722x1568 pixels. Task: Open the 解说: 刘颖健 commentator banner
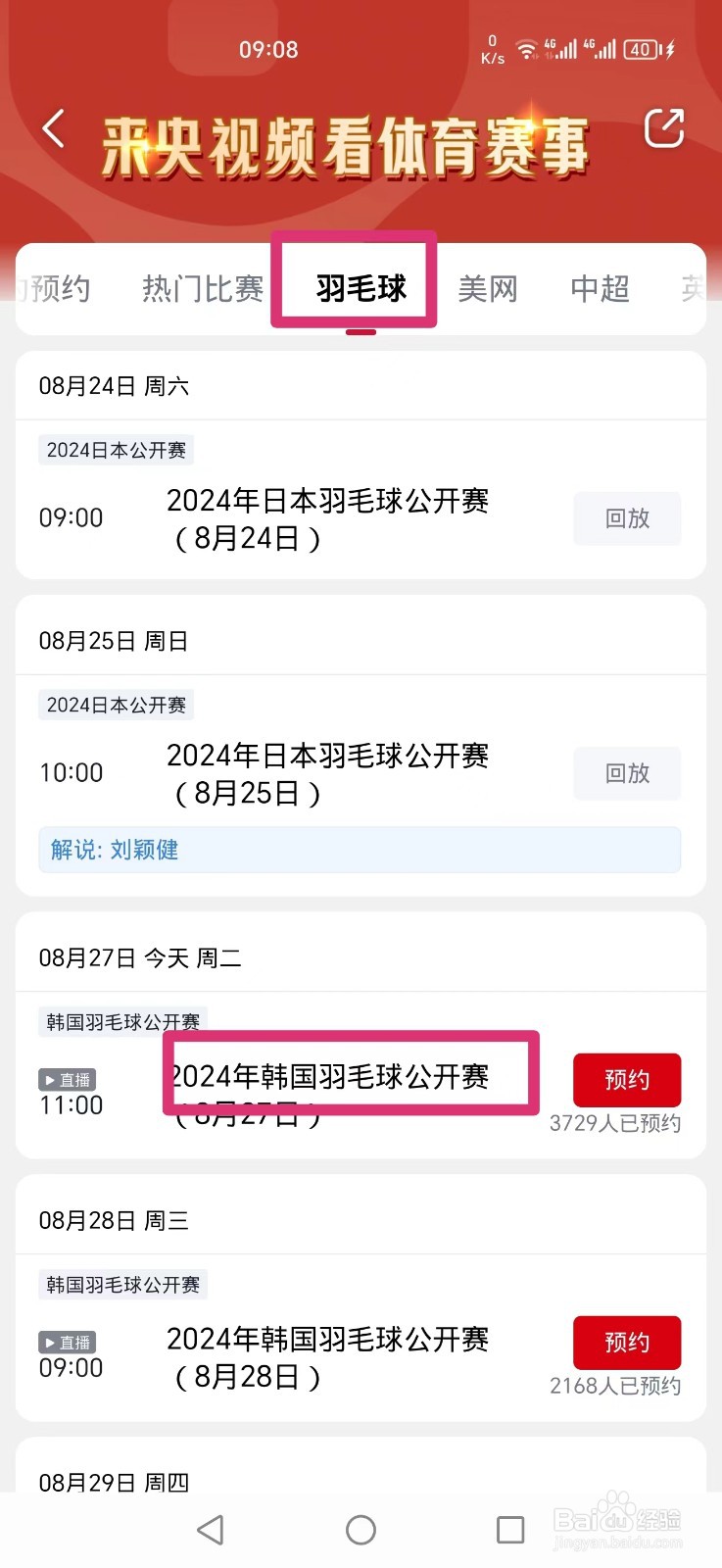pos(360,850)
